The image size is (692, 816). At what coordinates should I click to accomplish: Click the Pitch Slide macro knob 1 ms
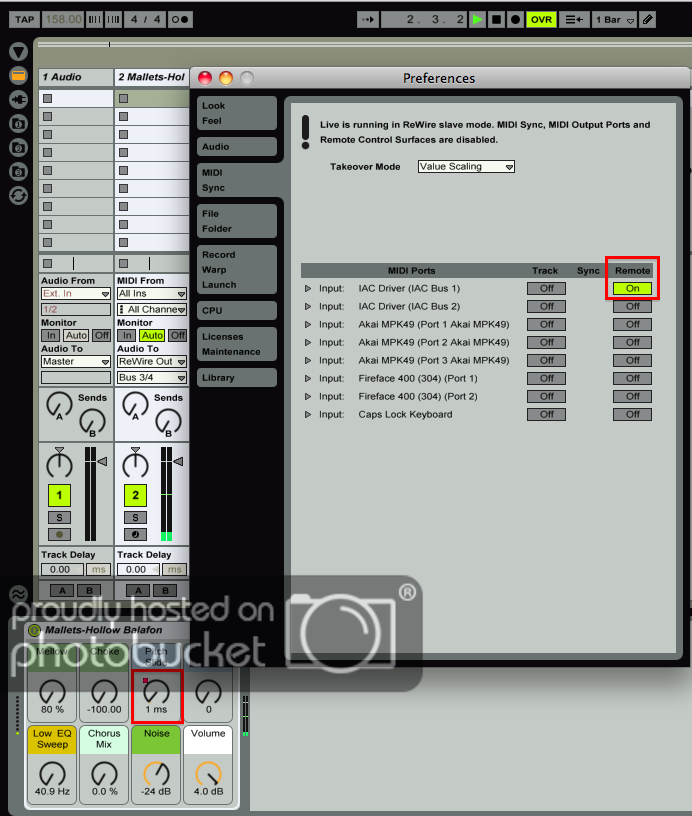point(156,693)
